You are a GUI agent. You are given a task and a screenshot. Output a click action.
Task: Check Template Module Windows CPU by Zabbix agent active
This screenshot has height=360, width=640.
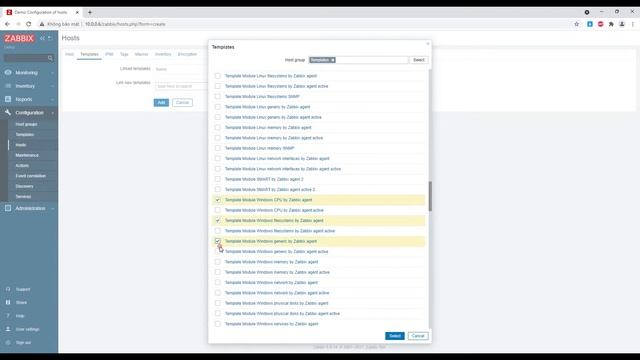coord(218,210)
